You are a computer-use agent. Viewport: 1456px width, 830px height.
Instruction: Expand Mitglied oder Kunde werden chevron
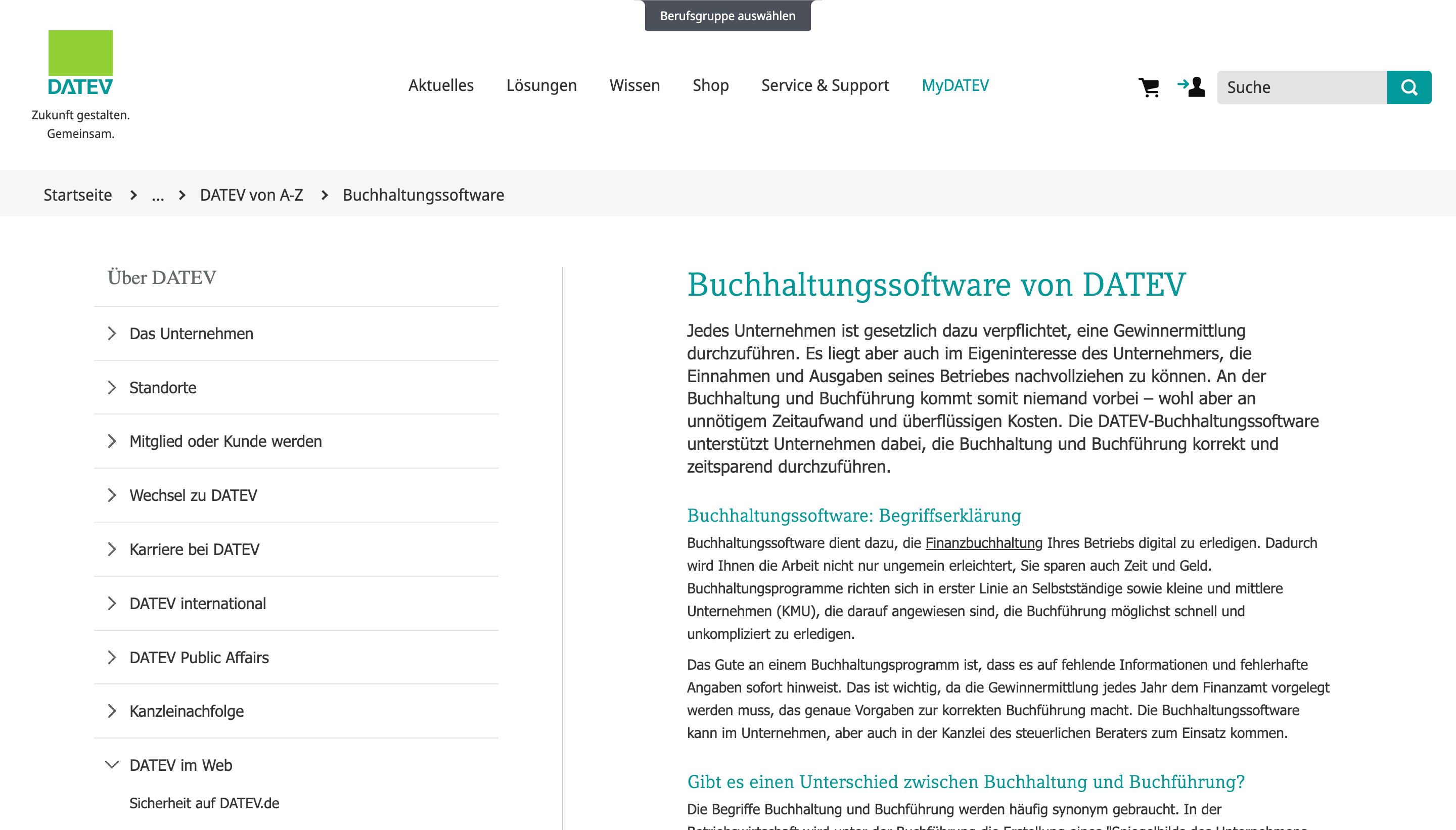112,441
